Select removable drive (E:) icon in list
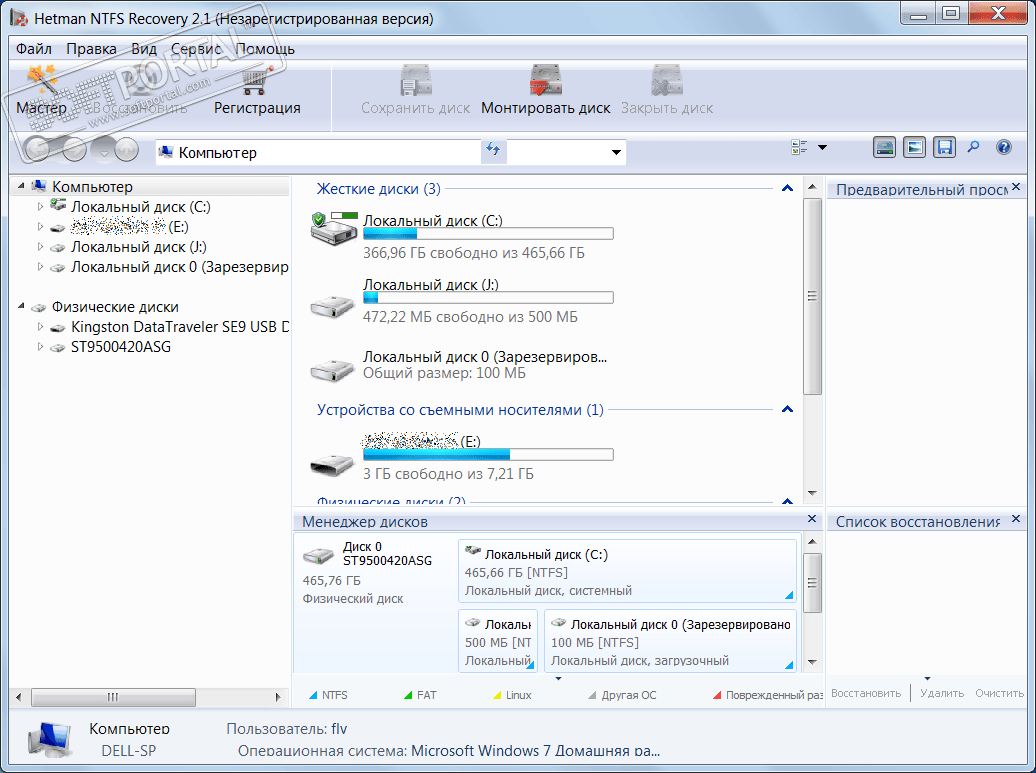Screen dimensions: 1036x773 (x=332, y=465)
